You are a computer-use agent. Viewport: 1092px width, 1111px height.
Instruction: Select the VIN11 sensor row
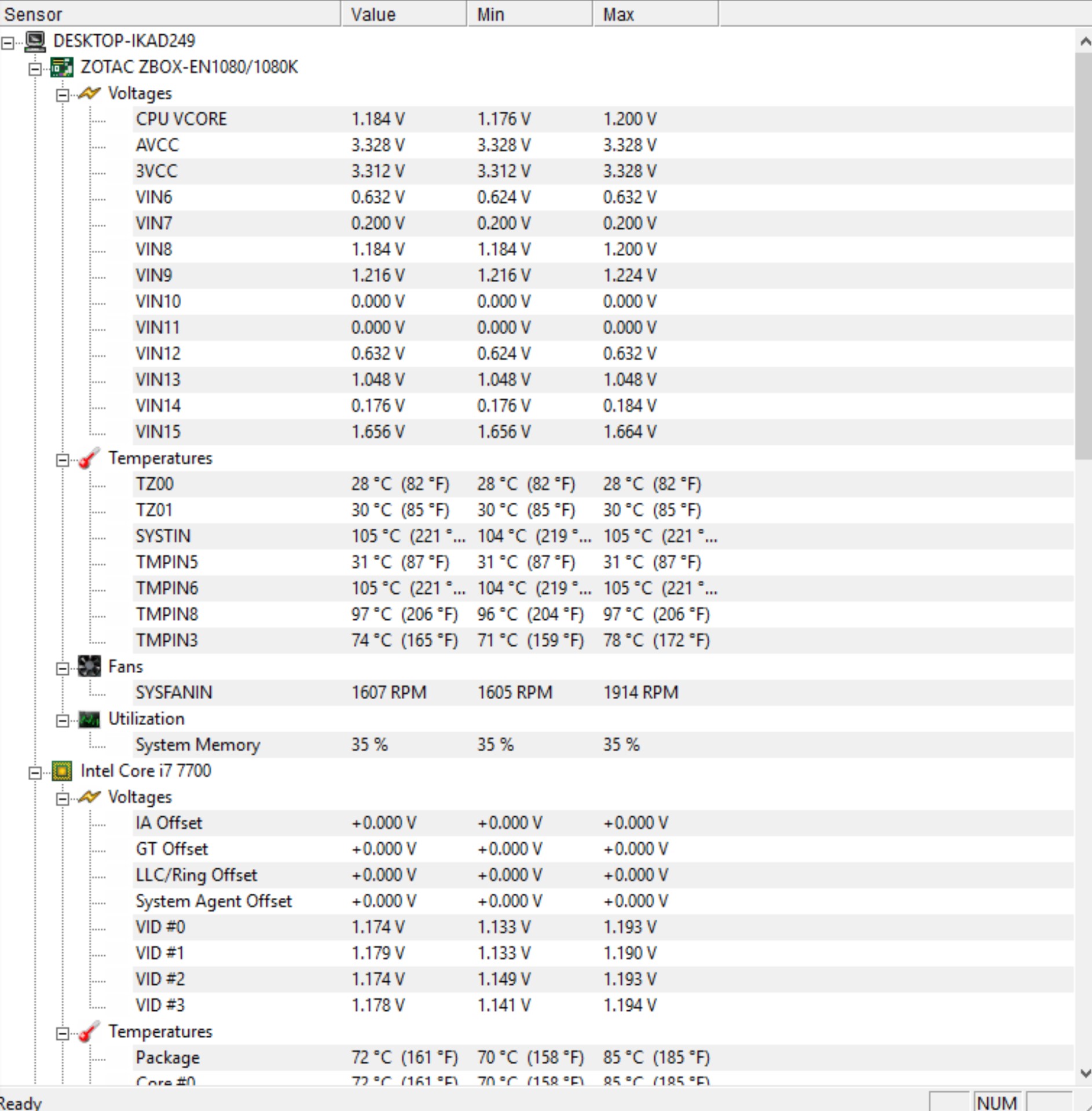603,328
